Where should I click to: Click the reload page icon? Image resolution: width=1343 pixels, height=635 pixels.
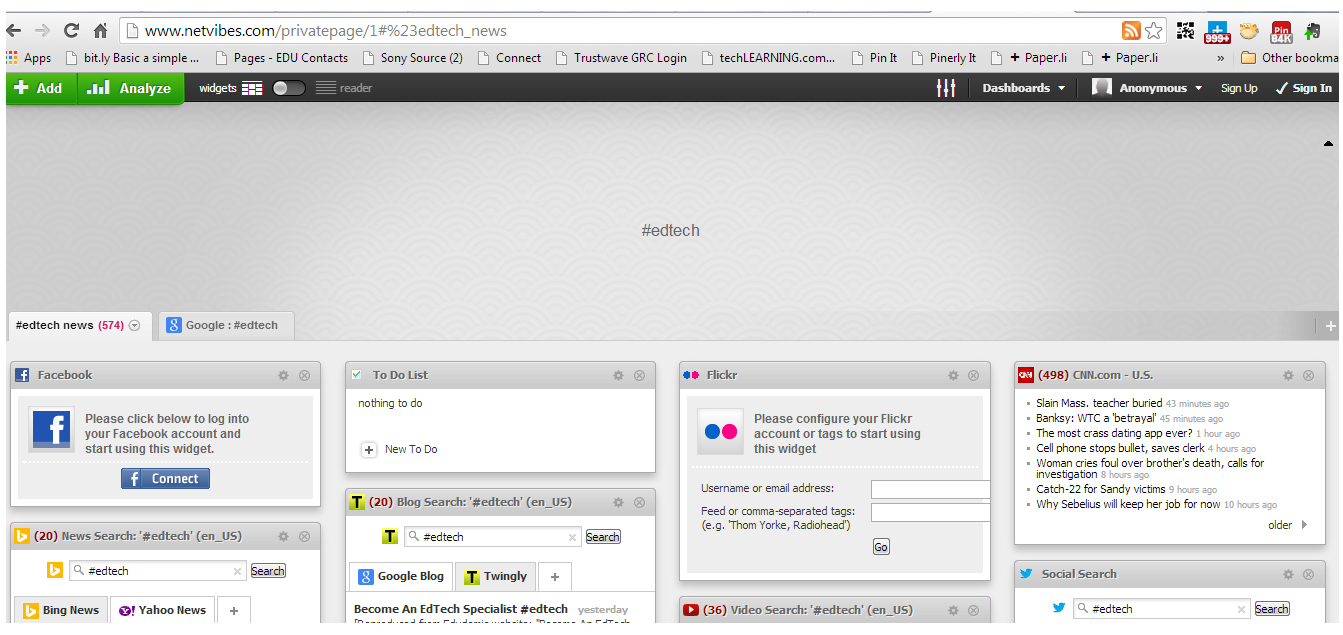pos(71,30)
